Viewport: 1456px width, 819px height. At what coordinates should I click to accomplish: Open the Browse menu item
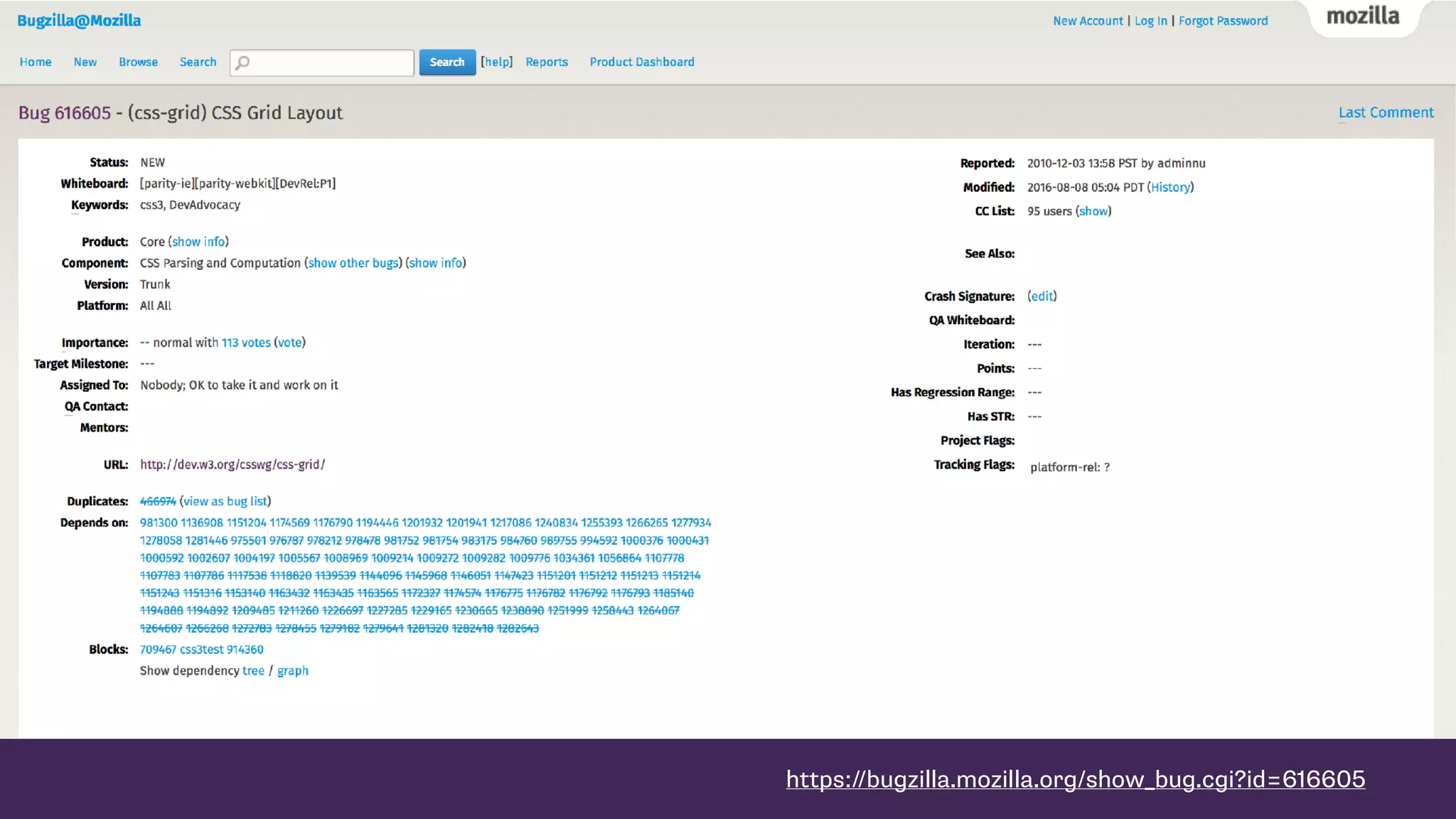138,63
